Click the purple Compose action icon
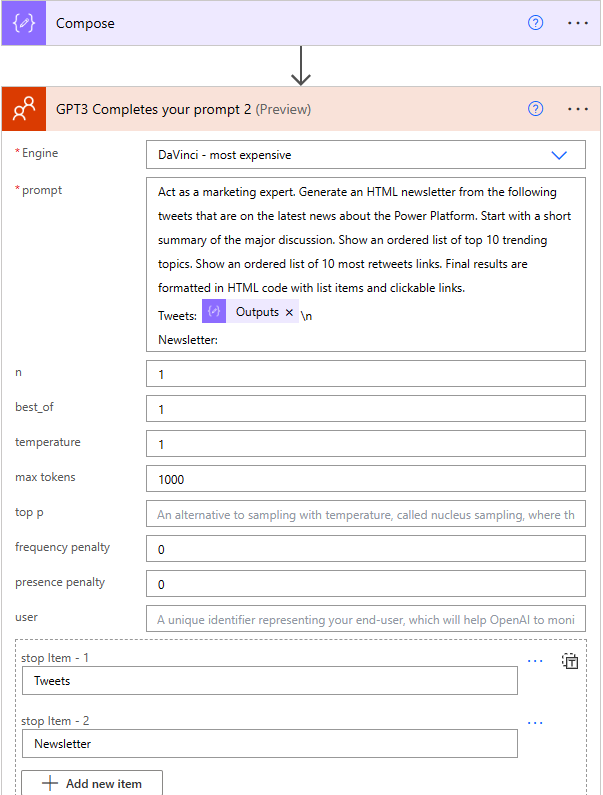The image size is (603, 795). [24, 23]
